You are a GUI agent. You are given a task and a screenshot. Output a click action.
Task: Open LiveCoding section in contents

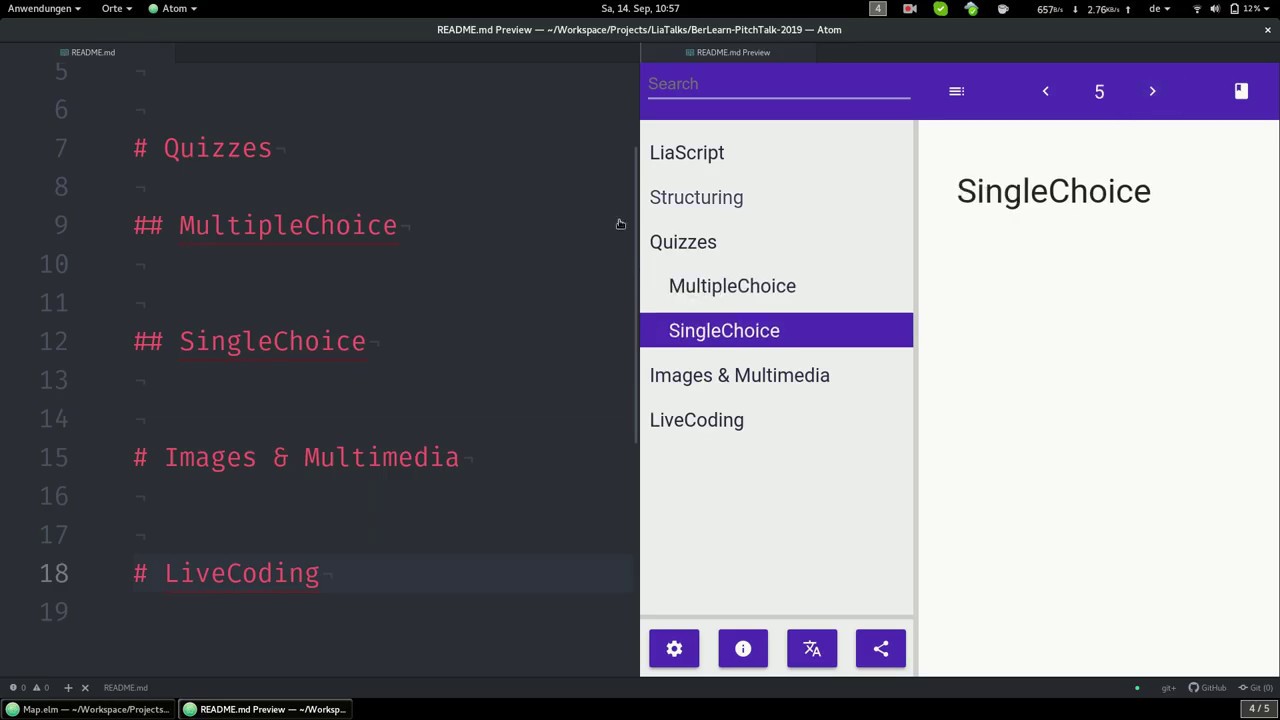tap(696, 420)
